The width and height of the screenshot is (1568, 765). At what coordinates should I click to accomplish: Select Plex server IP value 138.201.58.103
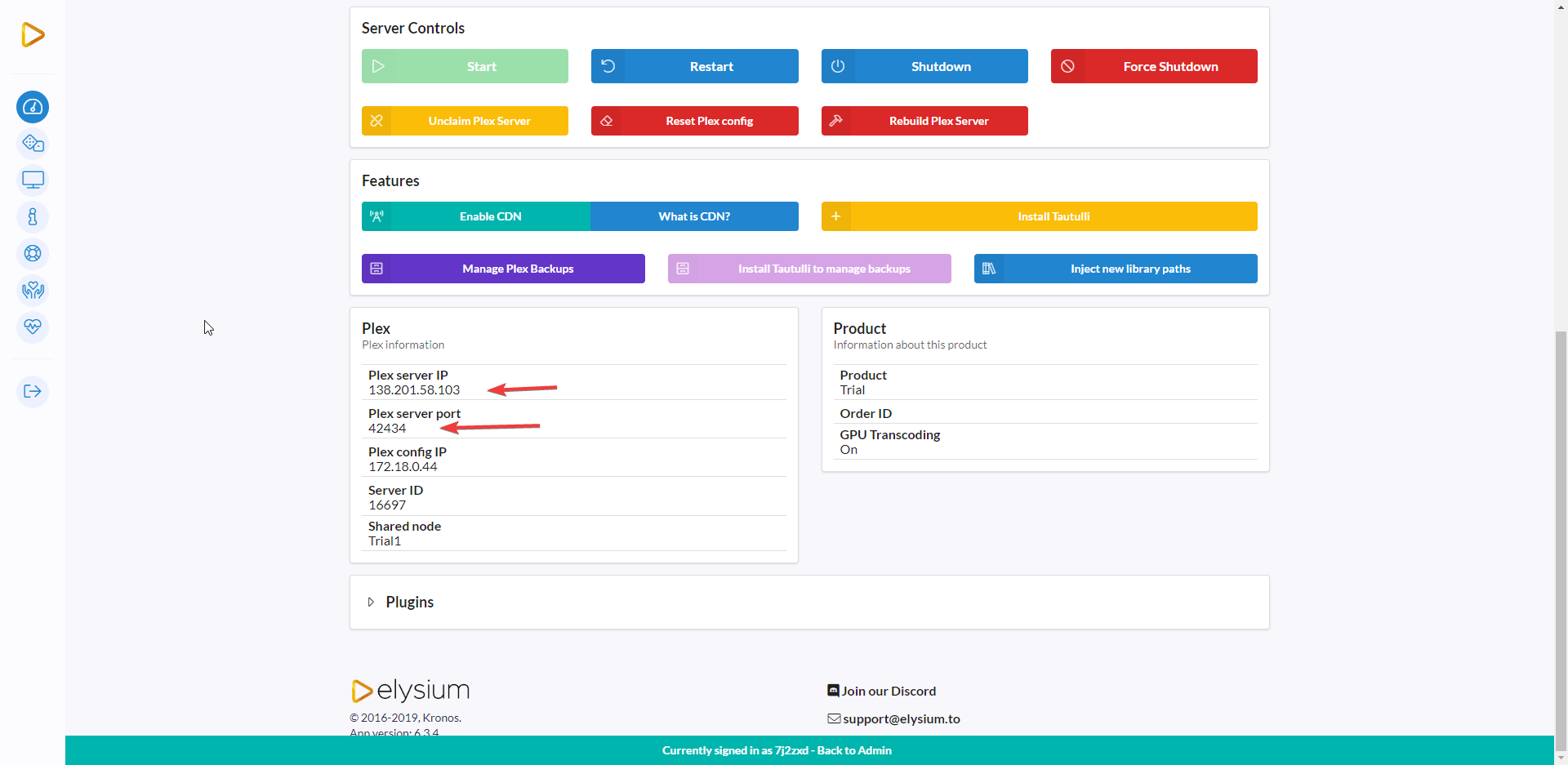414,390
